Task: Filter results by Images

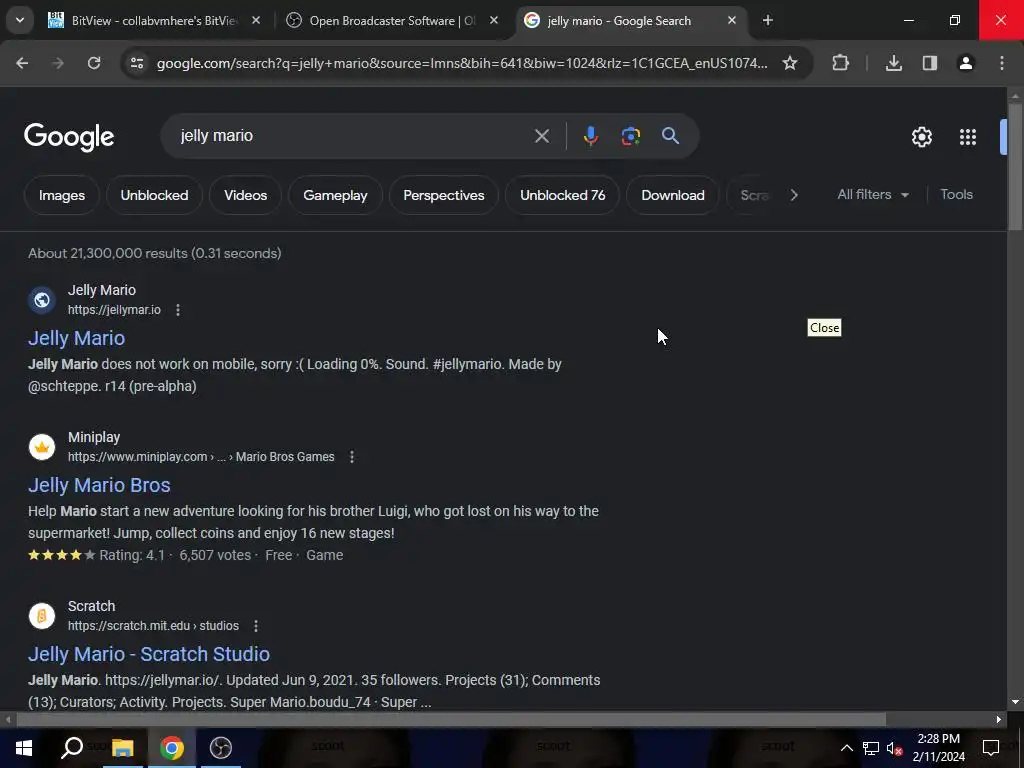Action: point(62,195)
